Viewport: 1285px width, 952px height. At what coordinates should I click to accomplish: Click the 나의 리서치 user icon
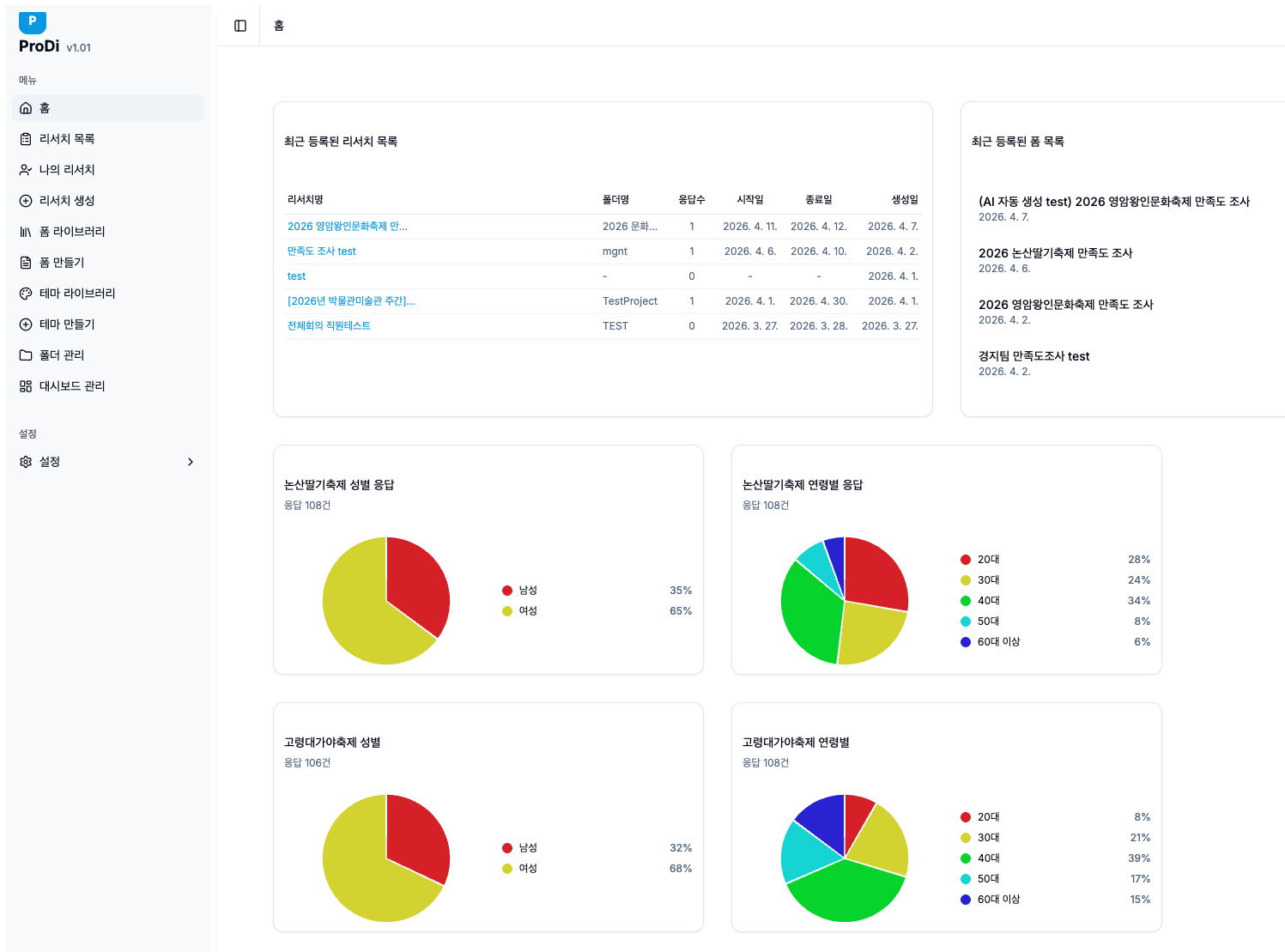(26, 170)
